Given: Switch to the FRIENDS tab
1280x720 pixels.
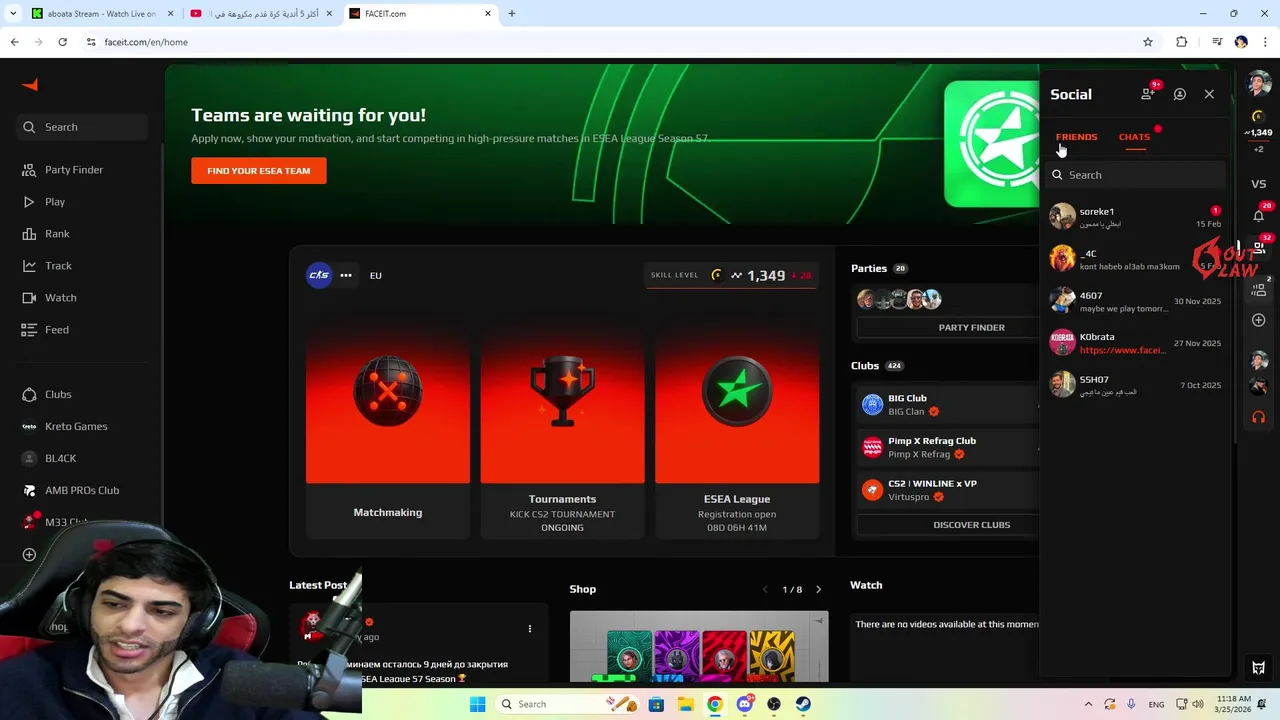Looking at the screenshot, I should pos(1076,137).
